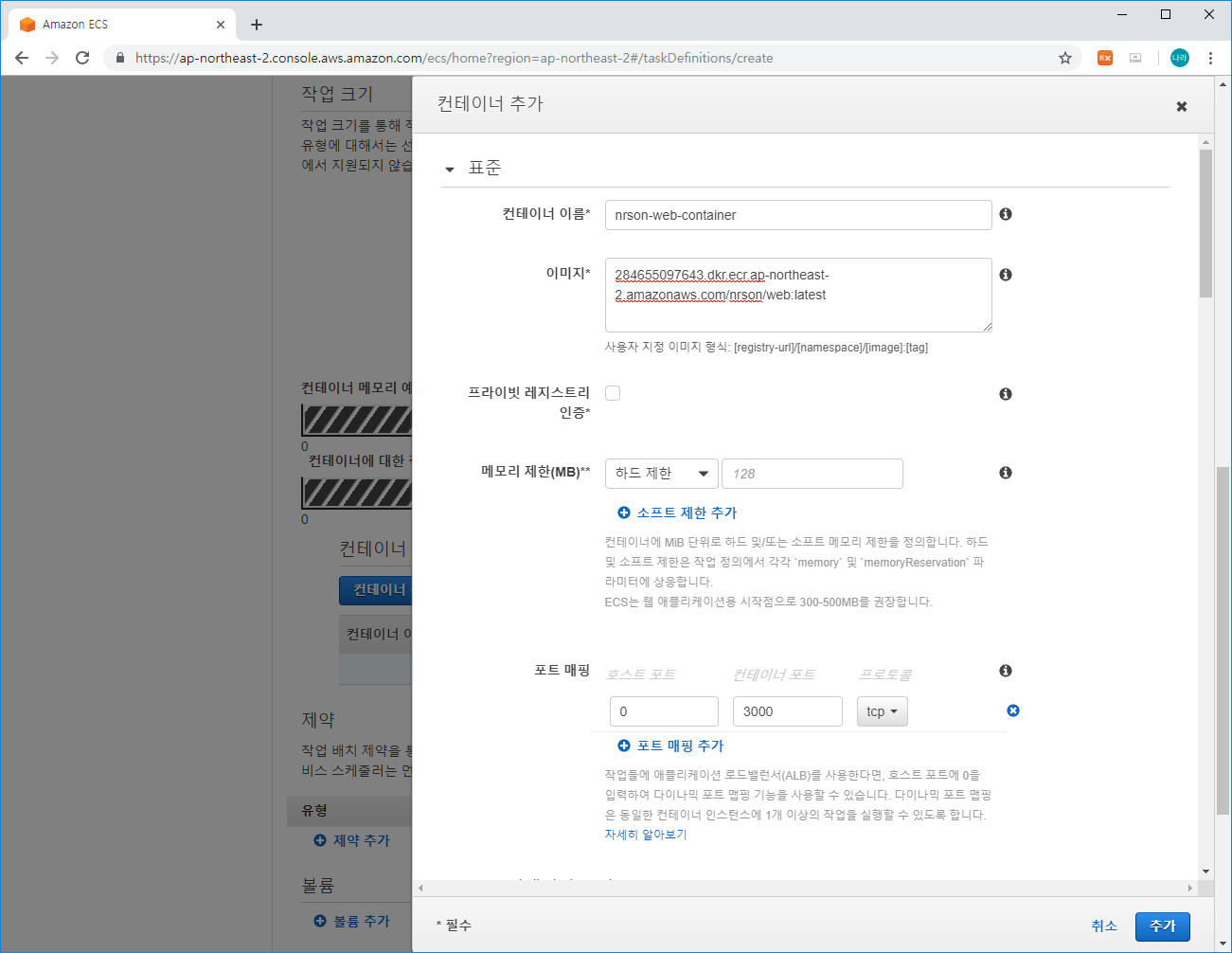Collapse the 표준 section
Viewport: 1232px width, 953px height.
point(450,170)
